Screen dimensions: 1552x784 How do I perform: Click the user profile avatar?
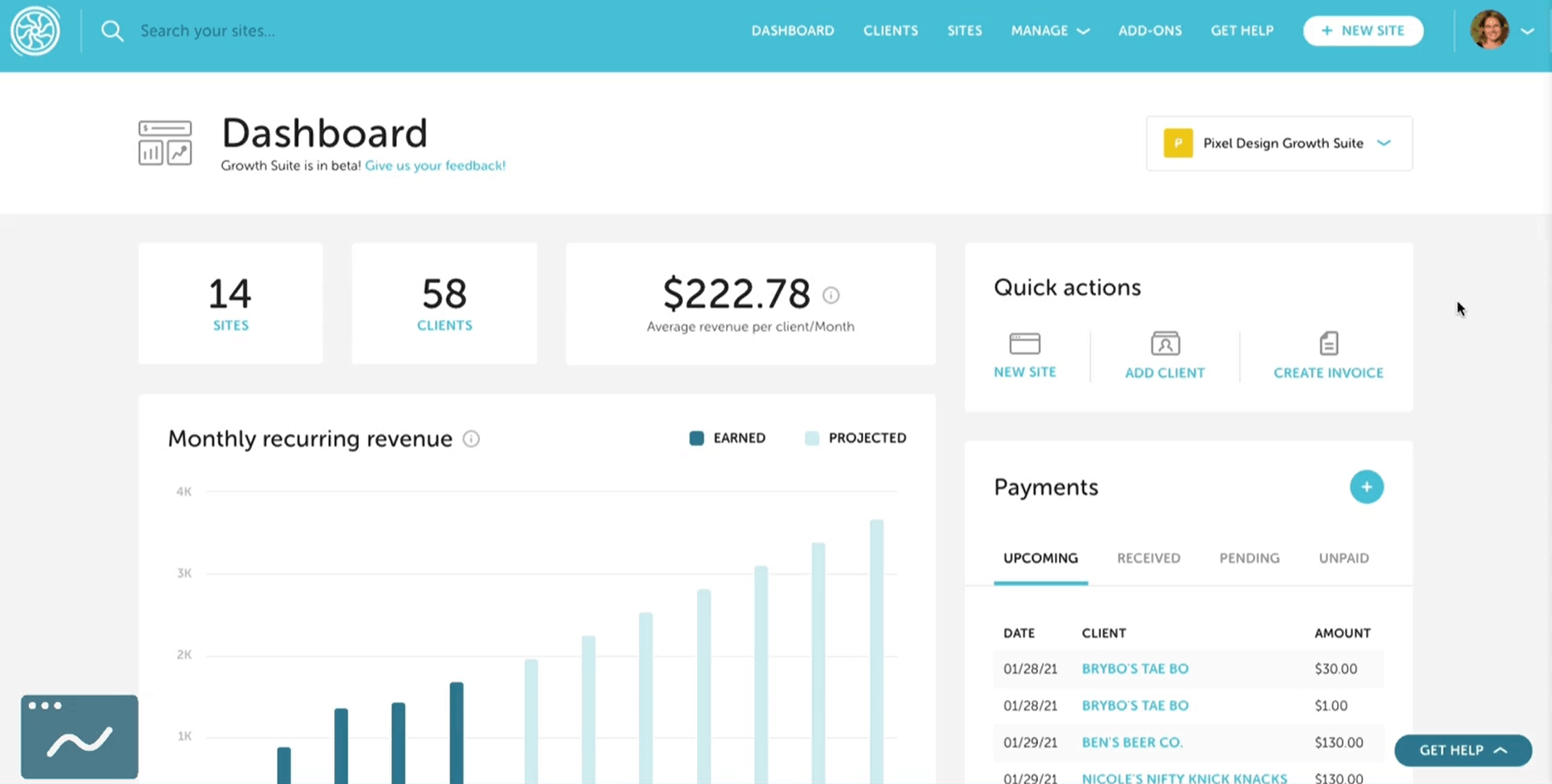click(1490, 30)
